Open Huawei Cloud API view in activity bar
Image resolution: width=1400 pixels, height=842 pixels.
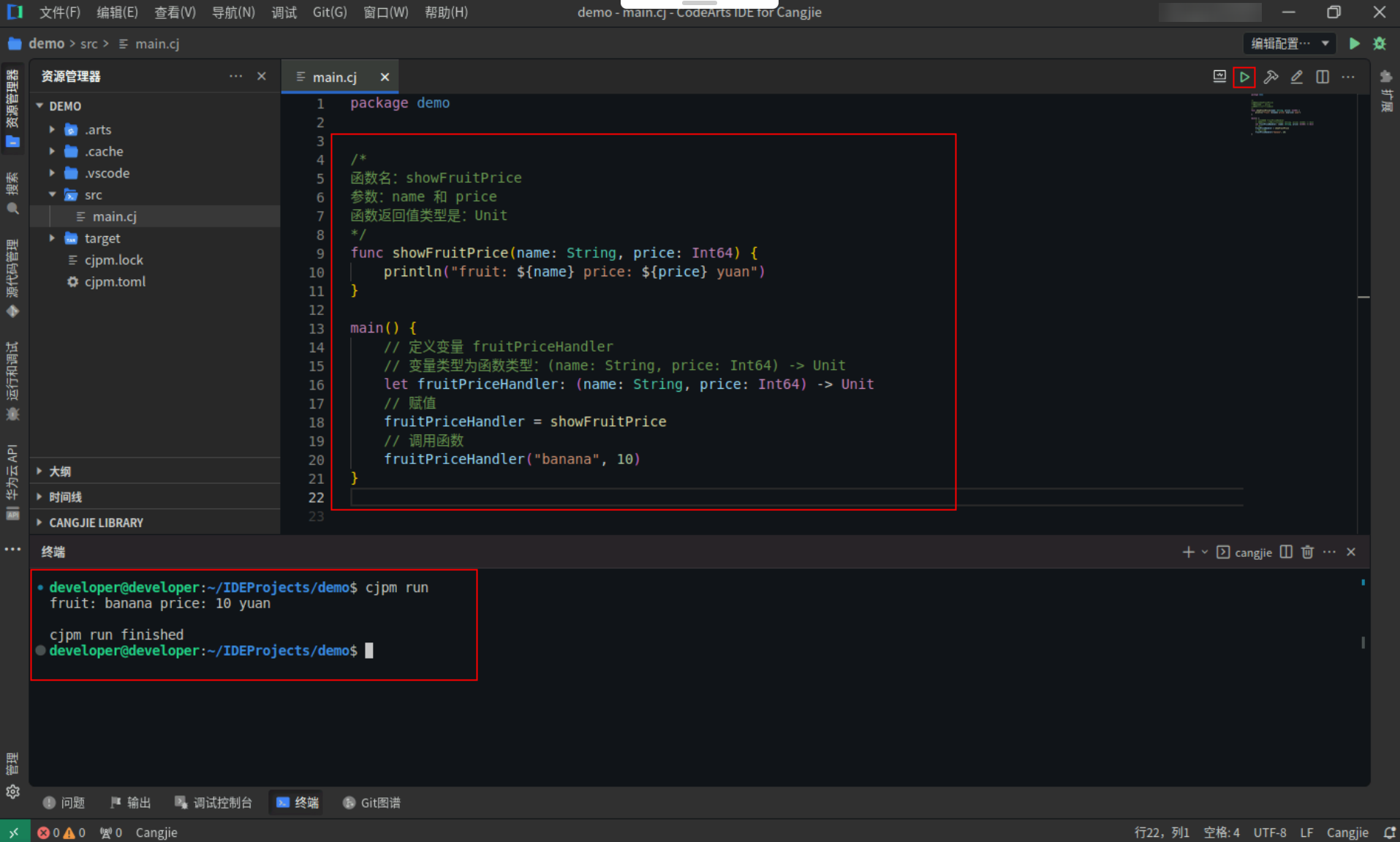coord(12,482)
